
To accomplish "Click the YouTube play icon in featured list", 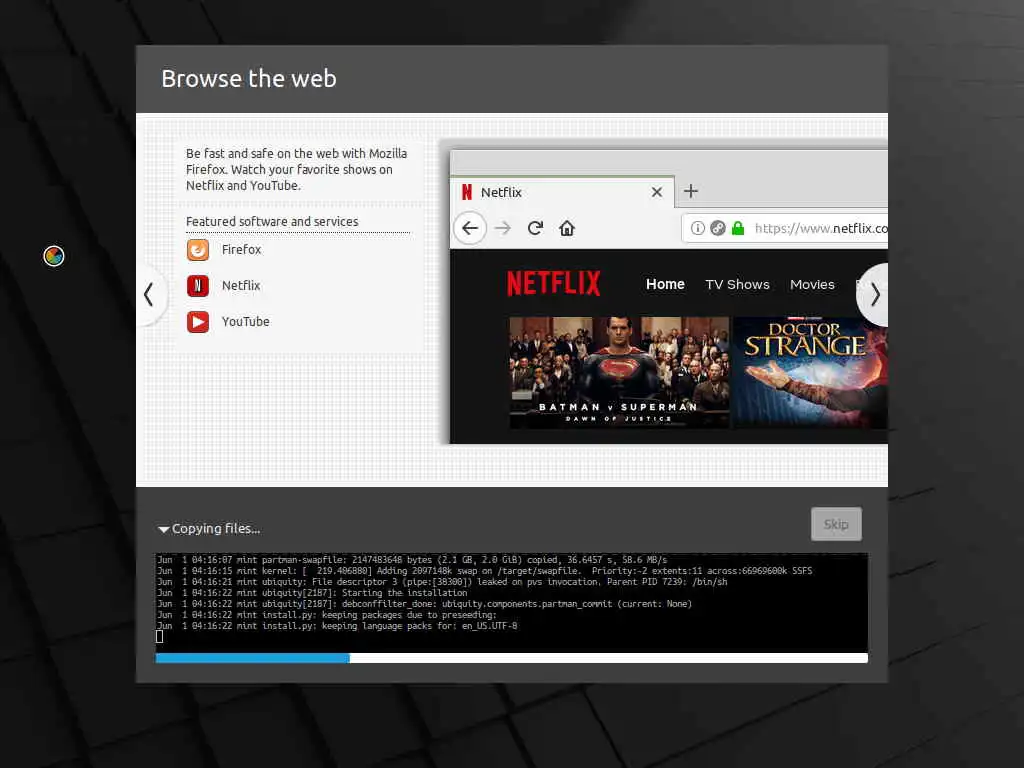I will 198,321.
